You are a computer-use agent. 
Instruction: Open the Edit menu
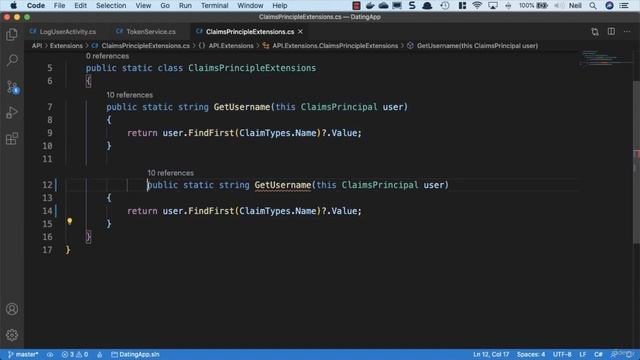coord(80,5)
